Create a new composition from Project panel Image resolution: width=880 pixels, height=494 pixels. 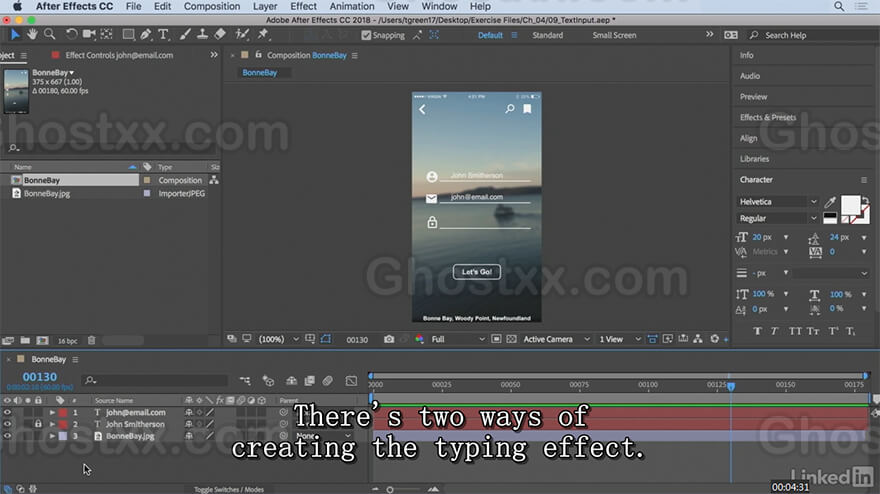coord(42,340)
